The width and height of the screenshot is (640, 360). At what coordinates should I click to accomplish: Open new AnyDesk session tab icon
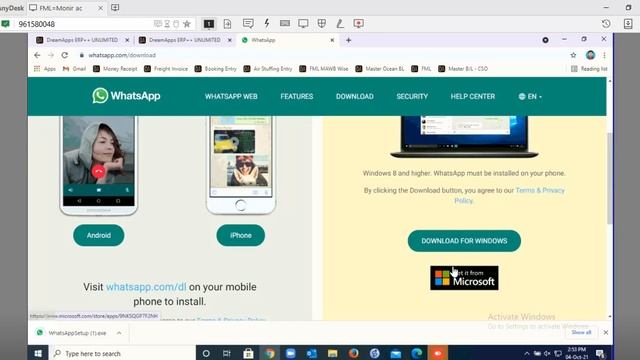[115, 8]
